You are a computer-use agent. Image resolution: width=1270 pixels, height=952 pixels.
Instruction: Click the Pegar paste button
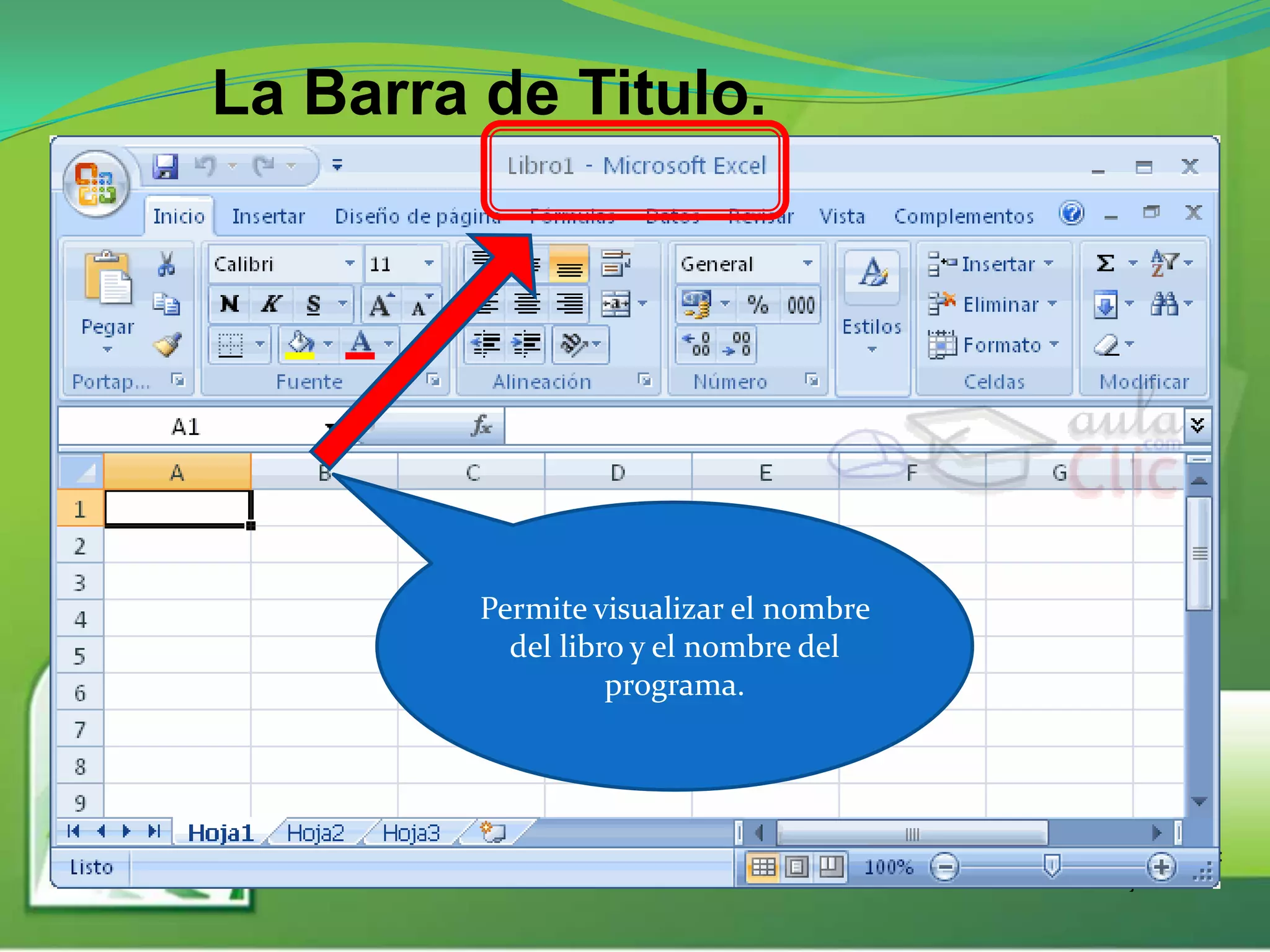pos(107,301)
